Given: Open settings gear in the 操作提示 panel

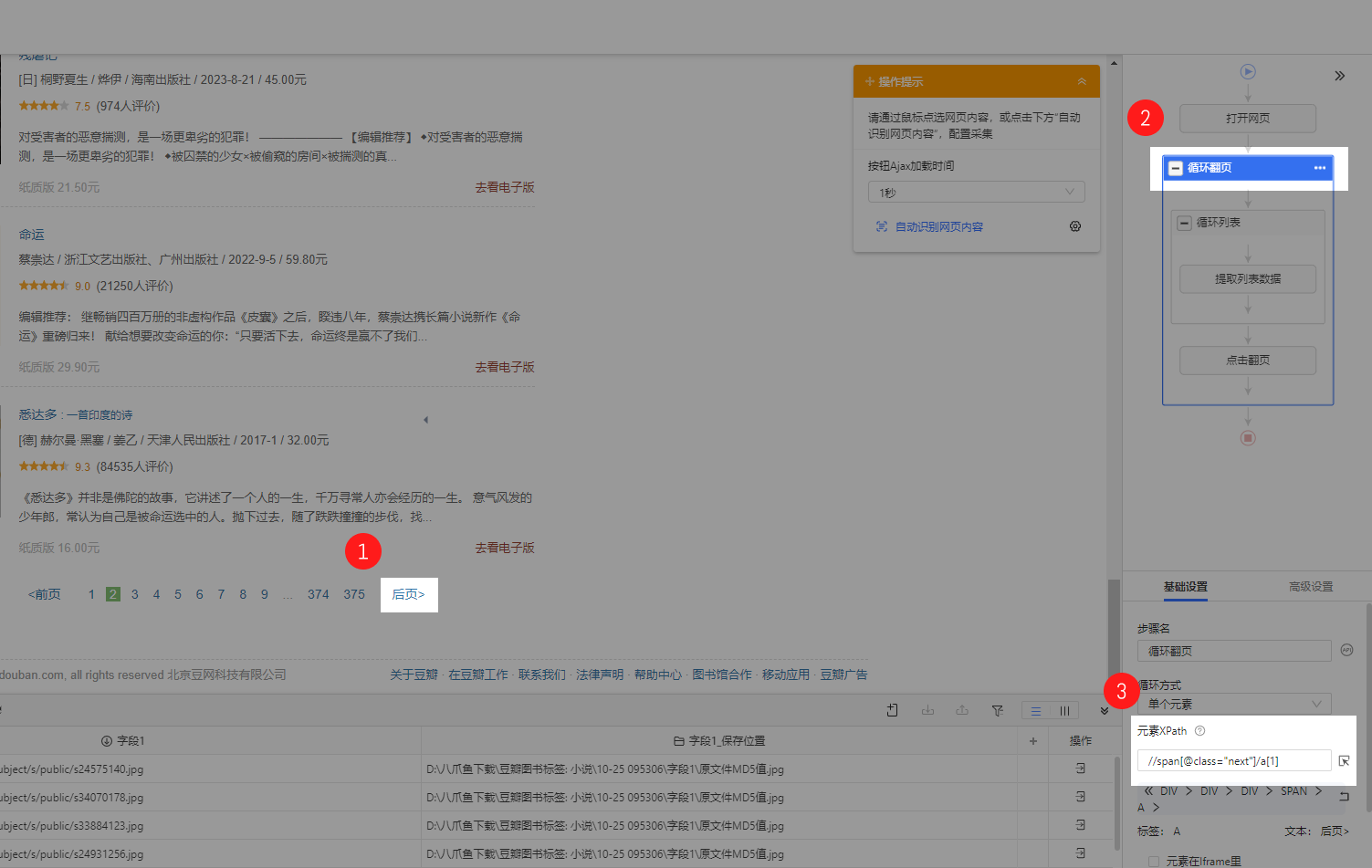Looking at the screenshot, I should point(1075,226).
